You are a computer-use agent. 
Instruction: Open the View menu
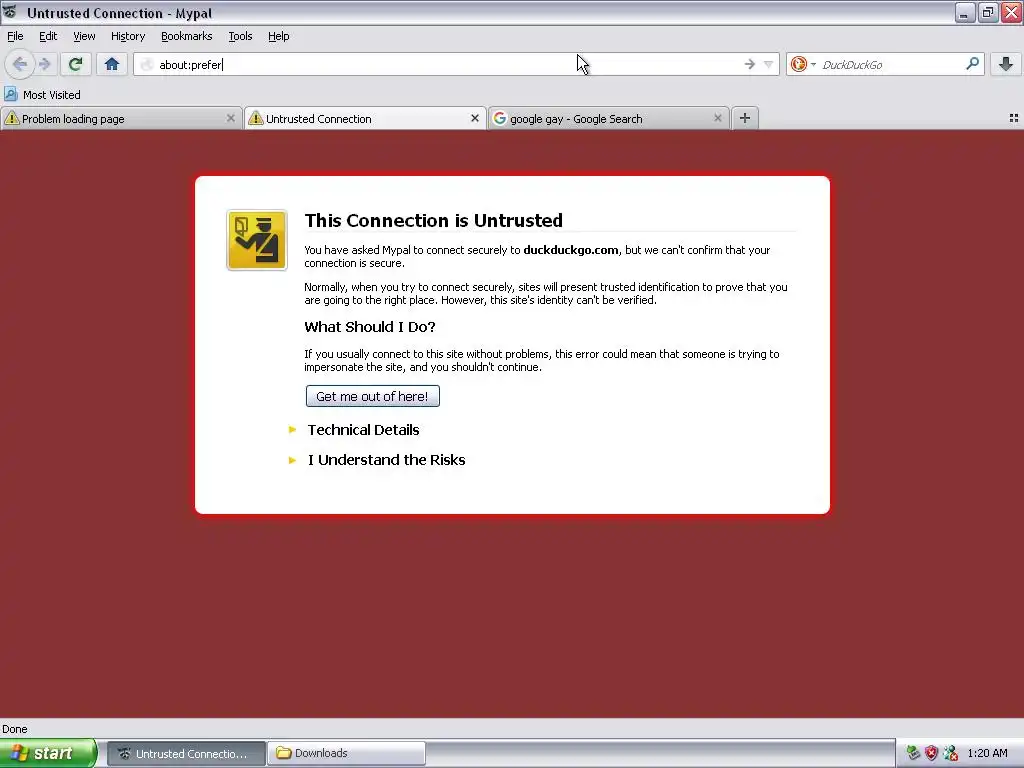click(84, 36)
